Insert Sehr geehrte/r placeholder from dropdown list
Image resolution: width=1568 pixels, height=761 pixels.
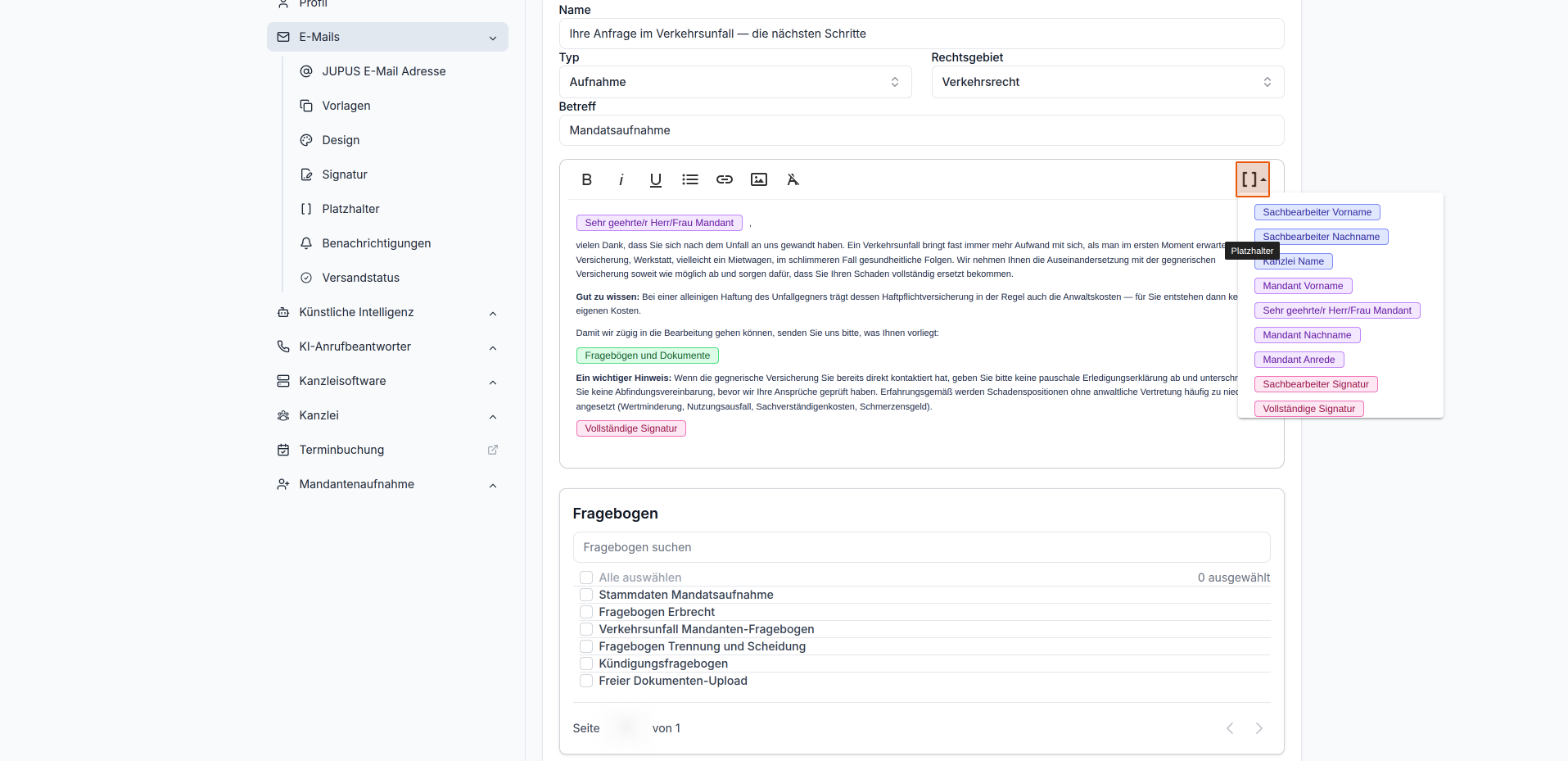[1337, 310]
